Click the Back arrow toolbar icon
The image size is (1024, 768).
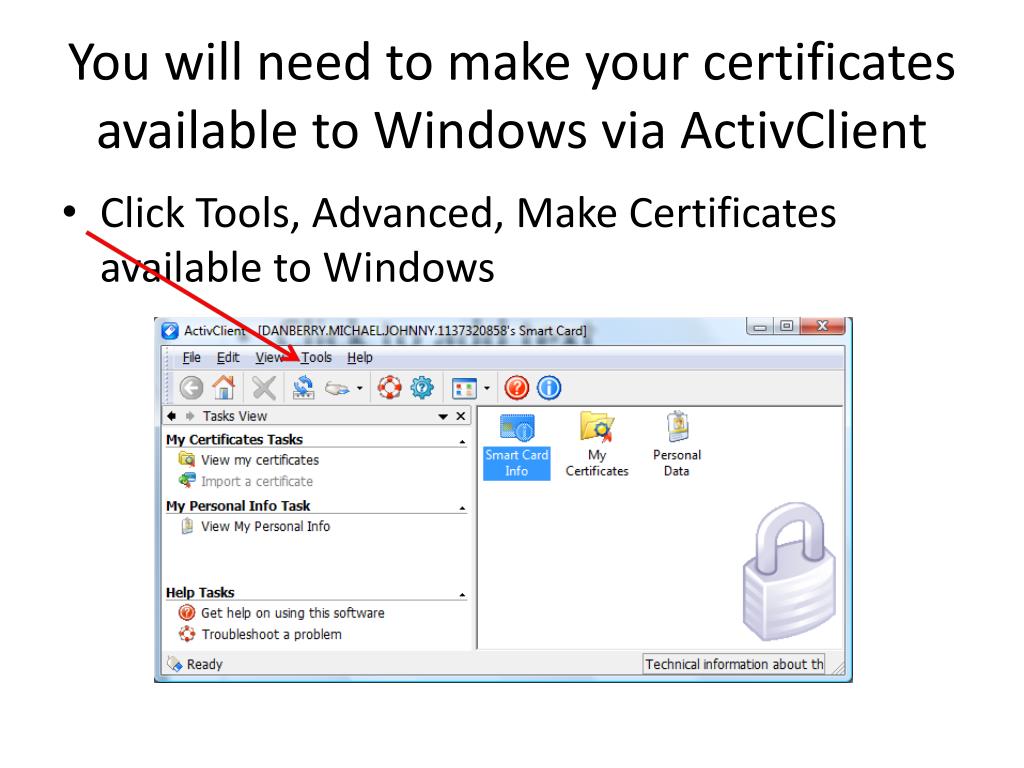pos(191,388)
